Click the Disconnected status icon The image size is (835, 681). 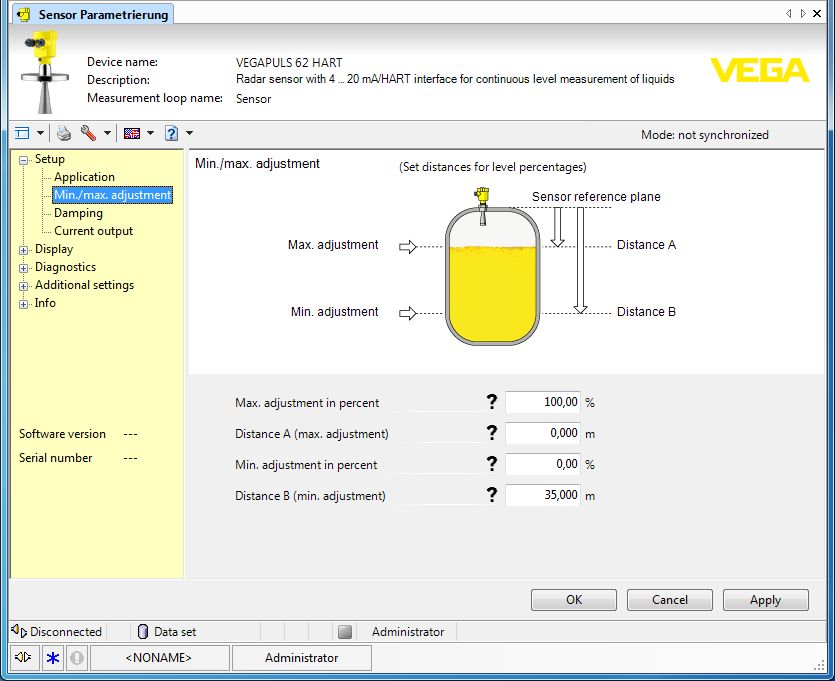click(19, 631)
